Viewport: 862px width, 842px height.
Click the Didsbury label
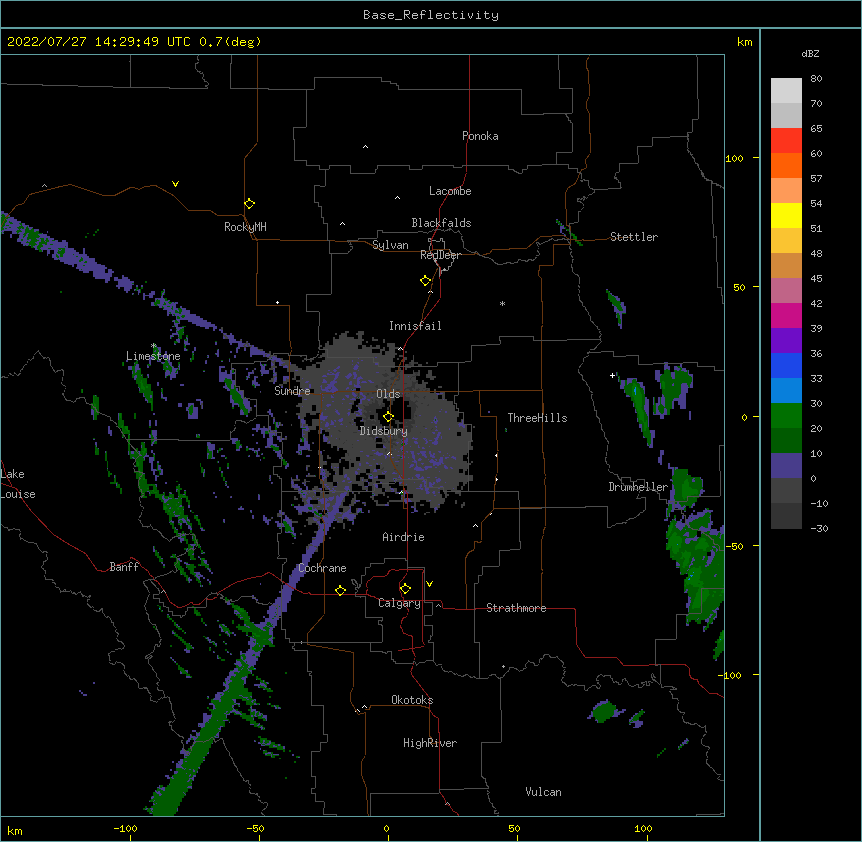tap(383, 431)
